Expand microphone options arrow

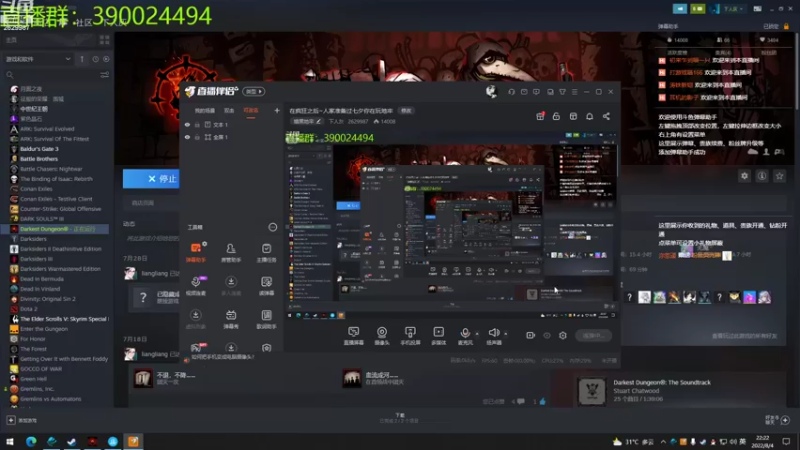point(477,334)
